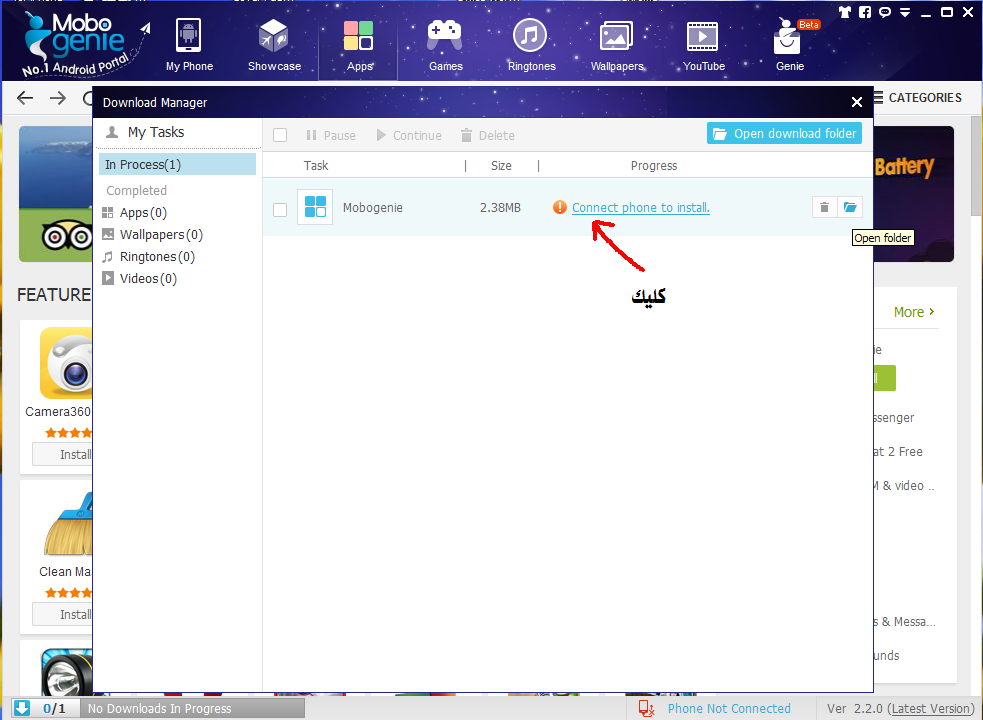Open the Games section

[x=445, y=45]
